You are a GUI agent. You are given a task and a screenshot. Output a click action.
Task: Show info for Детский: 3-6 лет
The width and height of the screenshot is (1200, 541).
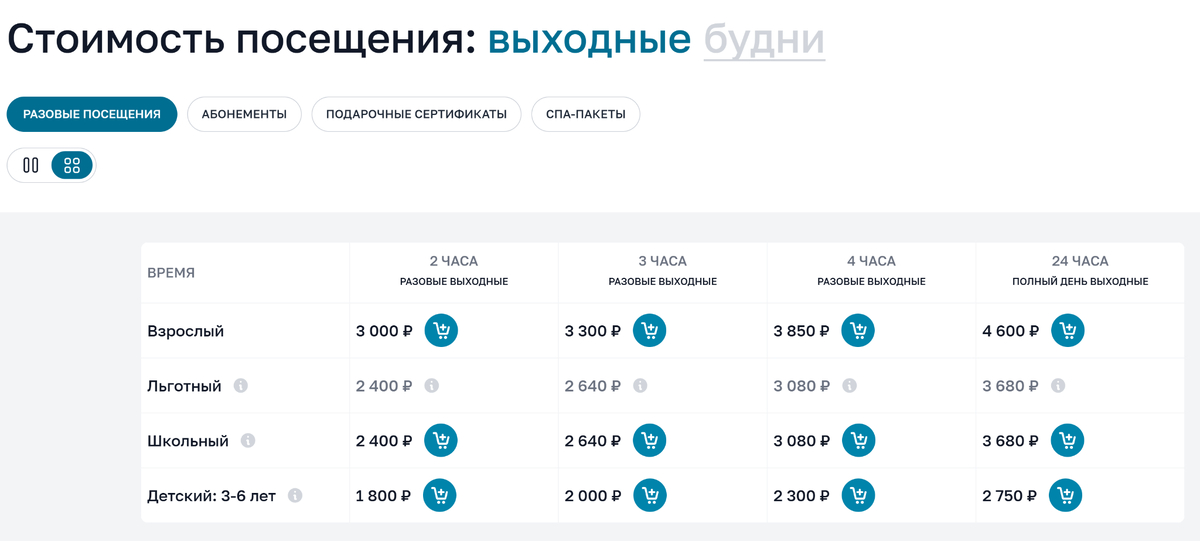(x=295, y=496)
